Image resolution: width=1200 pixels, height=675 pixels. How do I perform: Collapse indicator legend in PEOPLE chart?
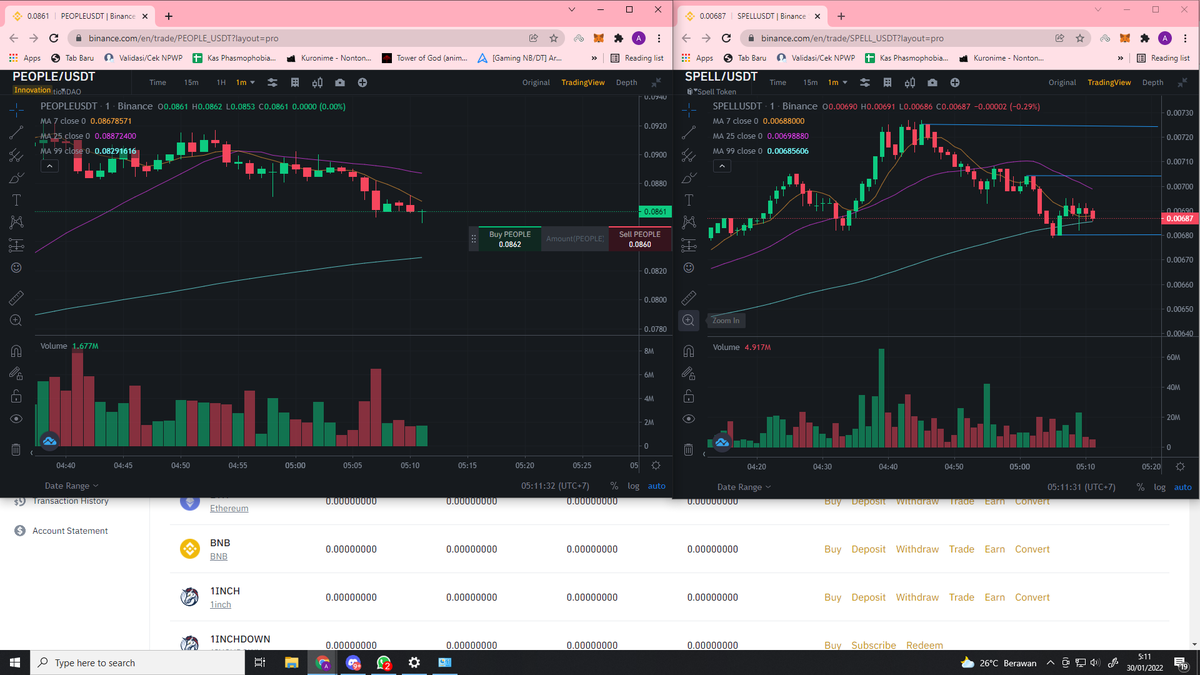pyautogui.click(x=49, y=167)
